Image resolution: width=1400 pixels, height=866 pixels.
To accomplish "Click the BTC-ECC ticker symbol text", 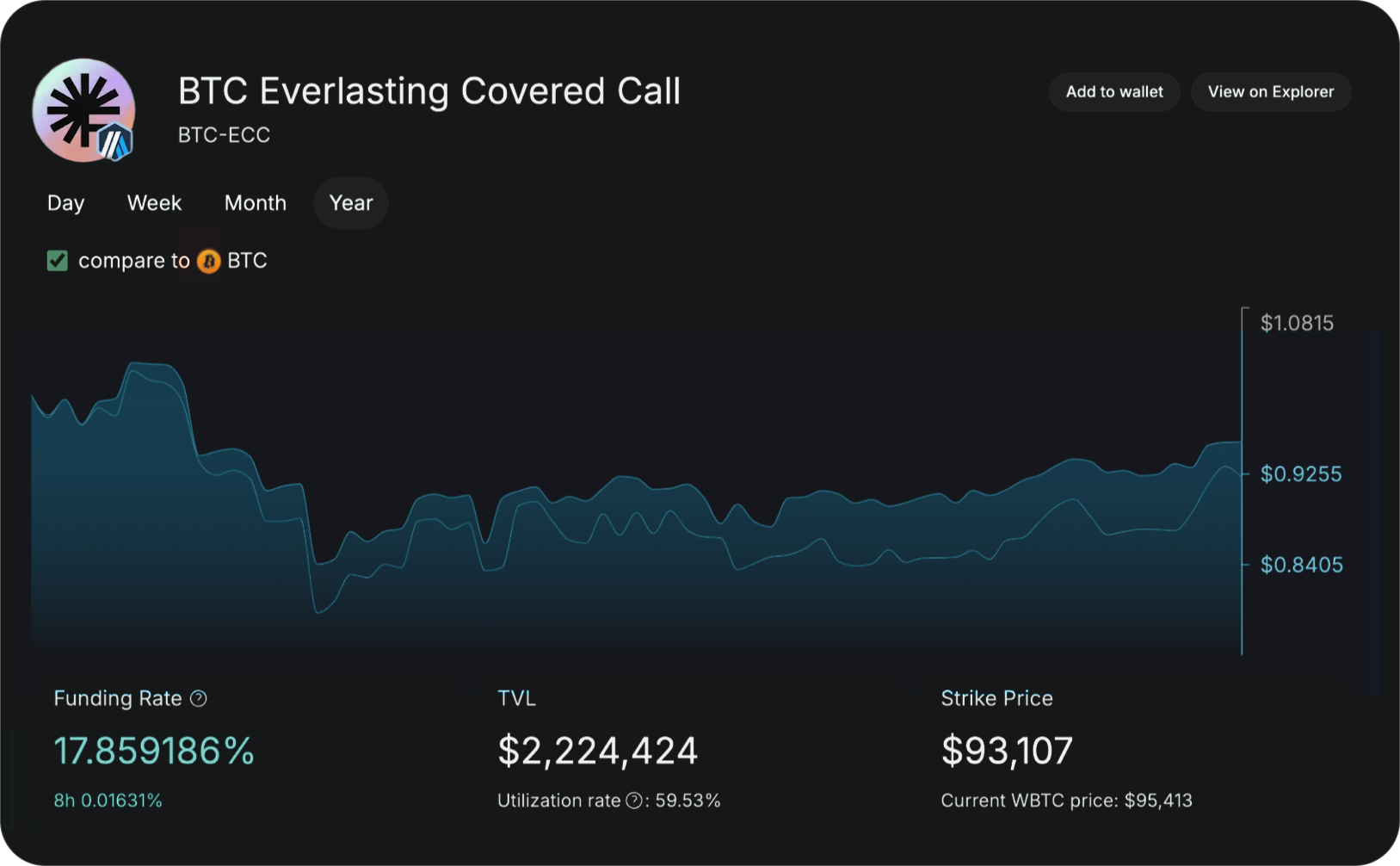I will tap(224, 135).
